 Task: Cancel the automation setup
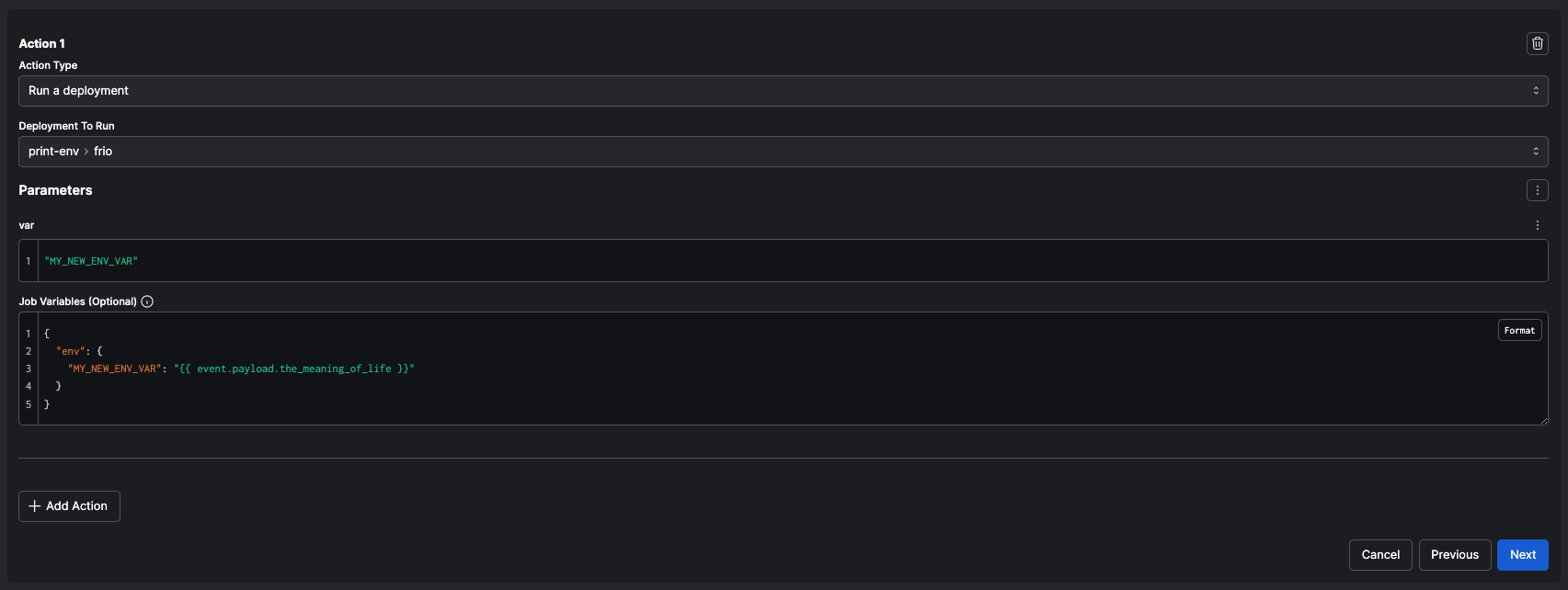1380,554
